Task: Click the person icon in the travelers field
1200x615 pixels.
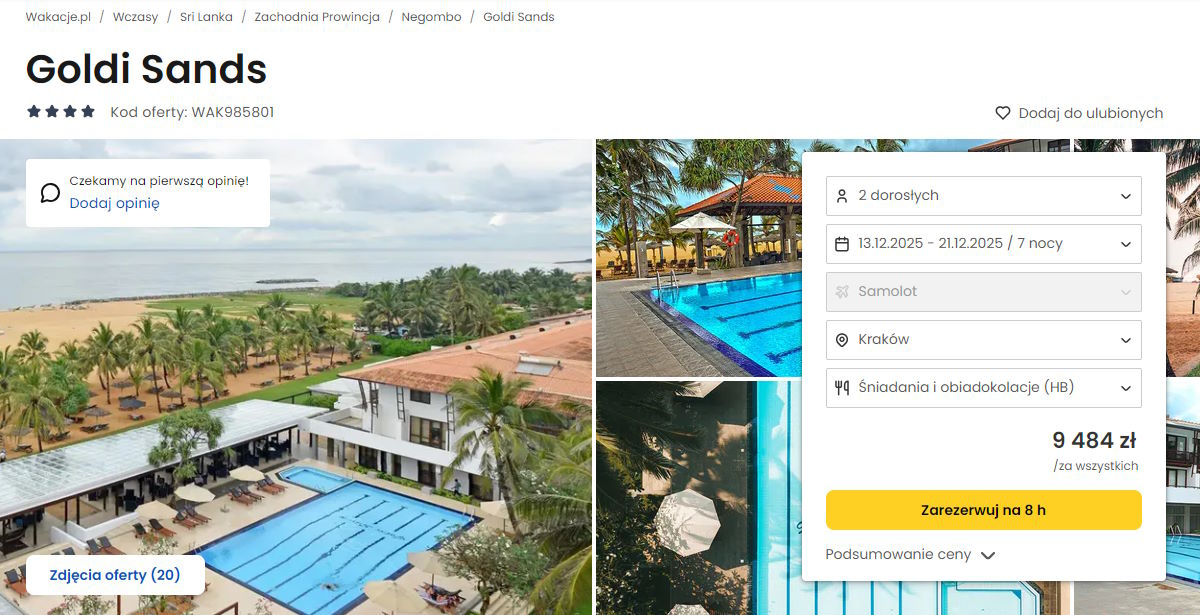Action: pyautogui.click(x=842, y=195)
